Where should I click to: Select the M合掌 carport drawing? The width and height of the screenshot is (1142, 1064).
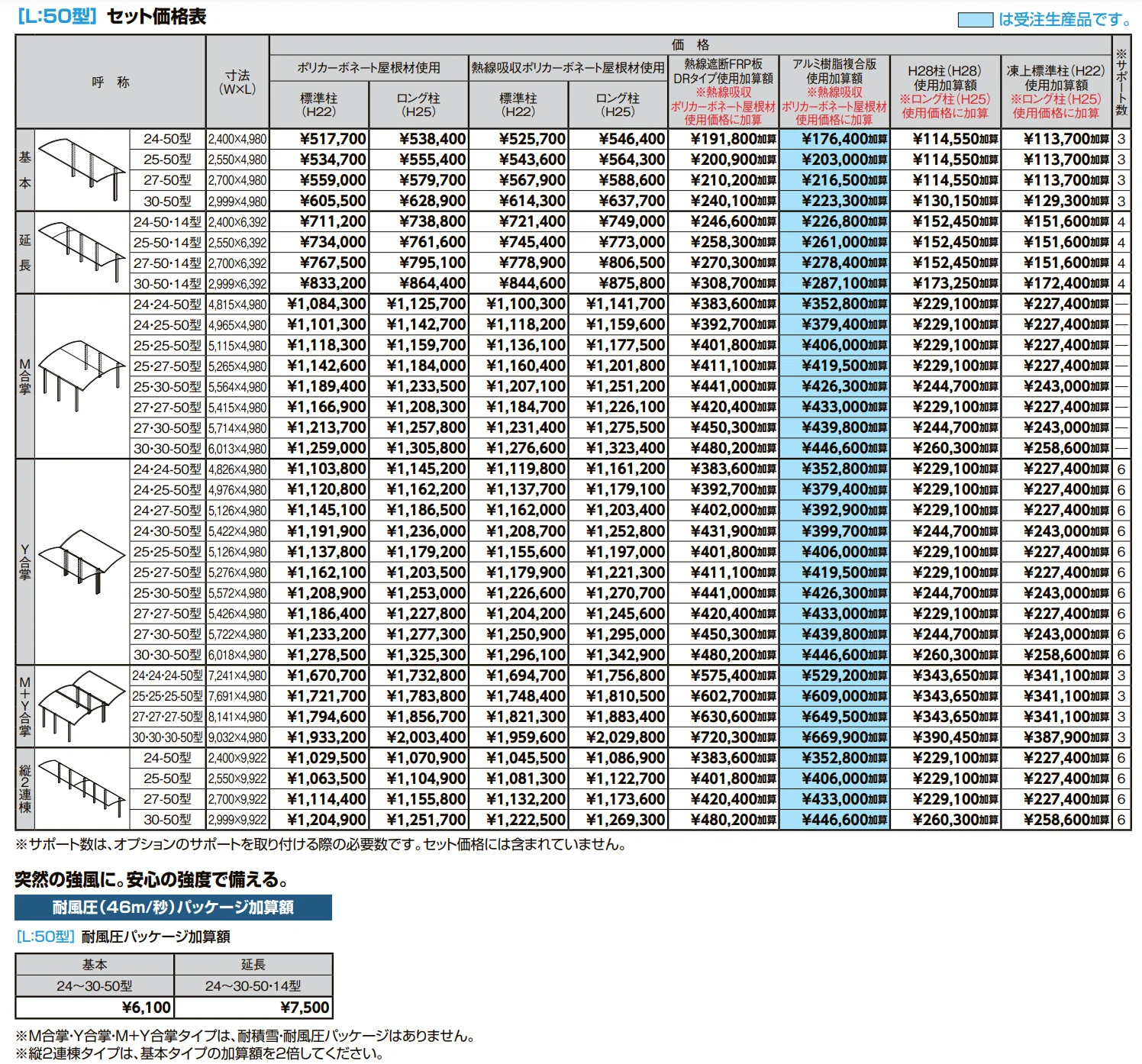click(x=82, y=376)
